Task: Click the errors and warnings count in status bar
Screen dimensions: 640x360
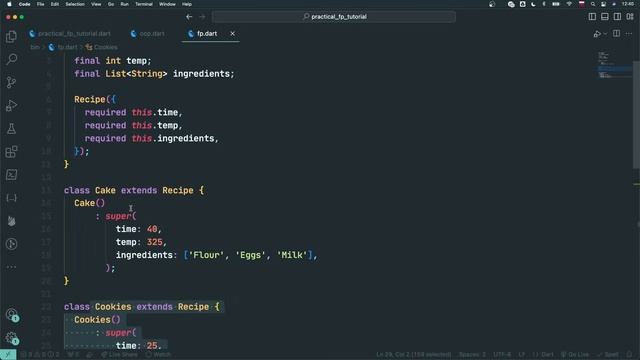Action: [x=40, y=354]
